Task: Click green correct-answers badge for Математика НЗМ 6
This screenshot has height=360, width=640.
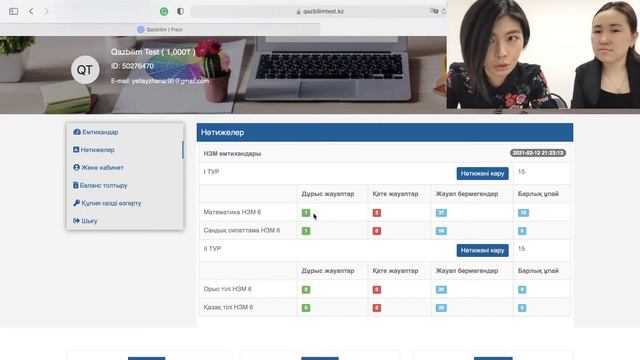Action: (x=306, y=213)
